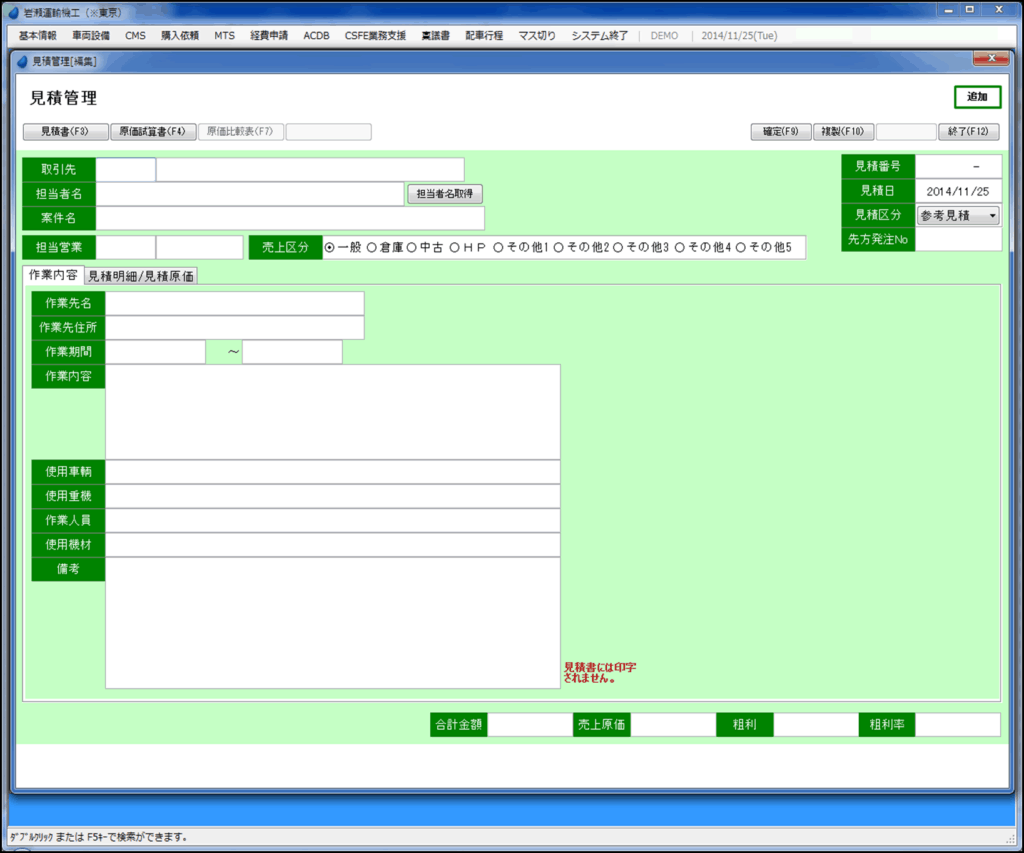This screenshot has width=1024, height=853.
Task: Open the 基本情報 menu
Action: [38, 35]
